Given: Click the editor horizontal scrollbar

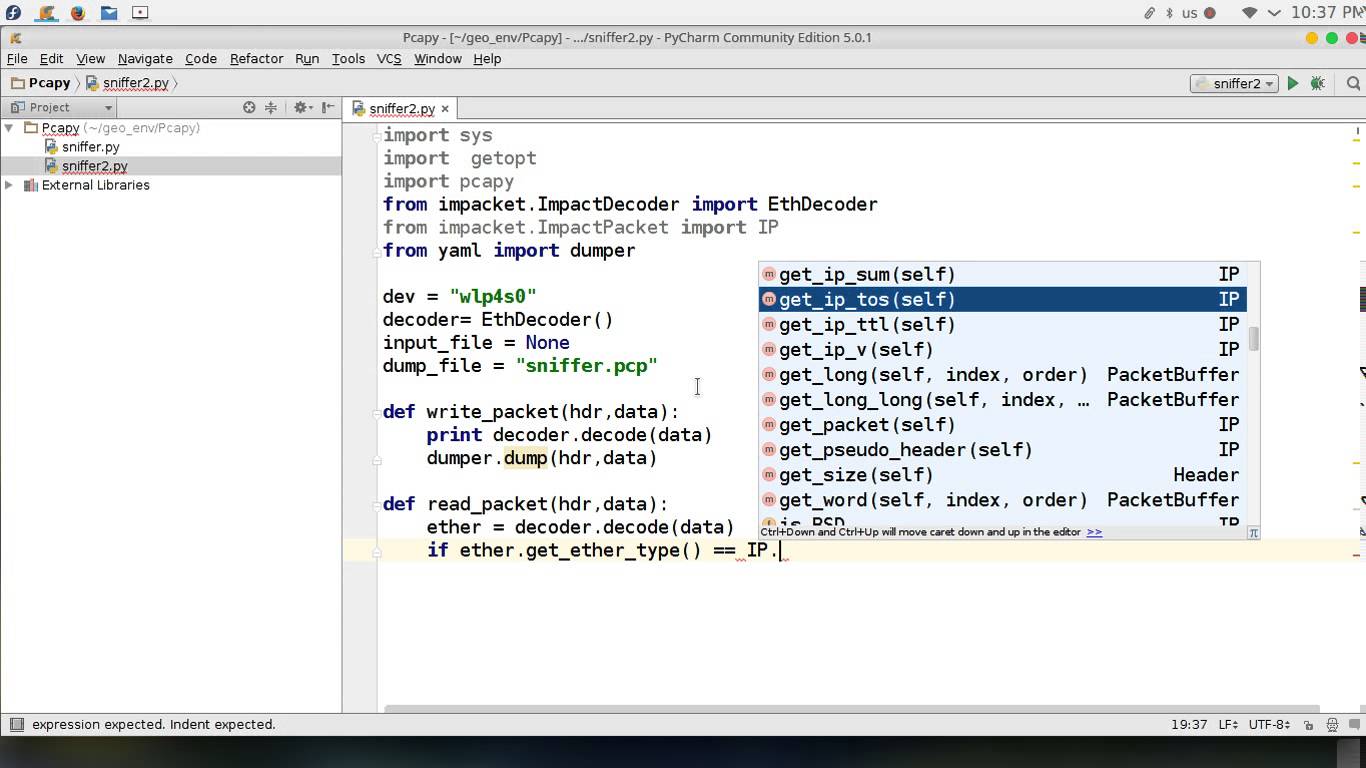Looking at the screenshot, I should (852, 709).
